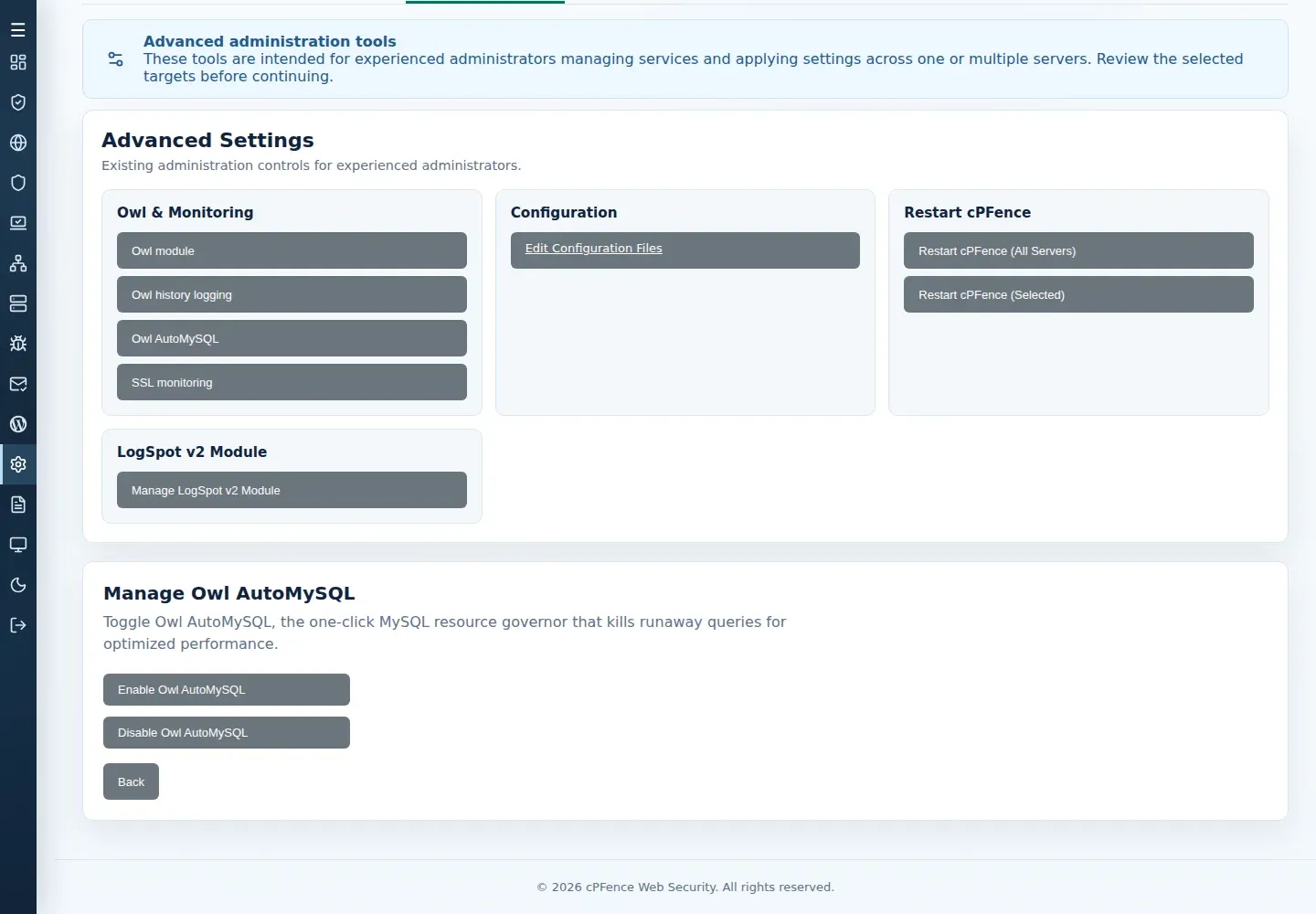
Task: Open Manage LogSpot v2 Module
Action: (x=292, y=490)
